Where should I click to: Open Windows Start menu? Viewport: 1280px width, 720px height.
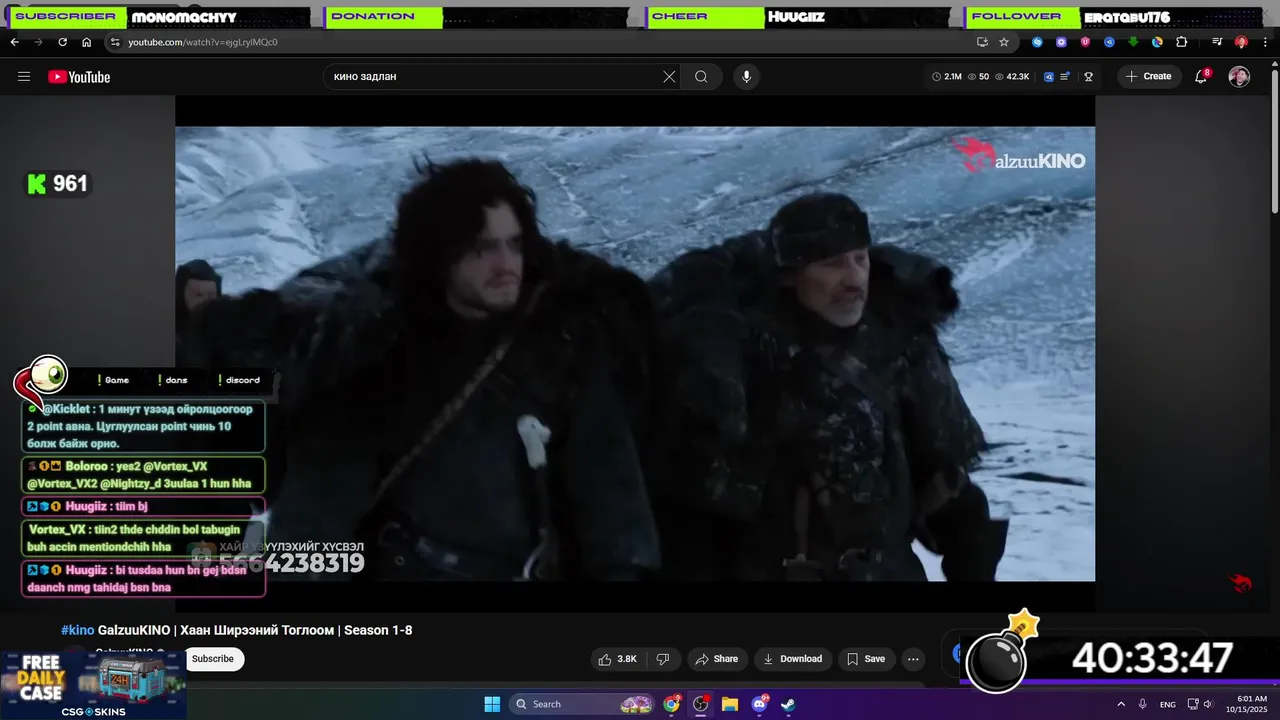[492, 704]
